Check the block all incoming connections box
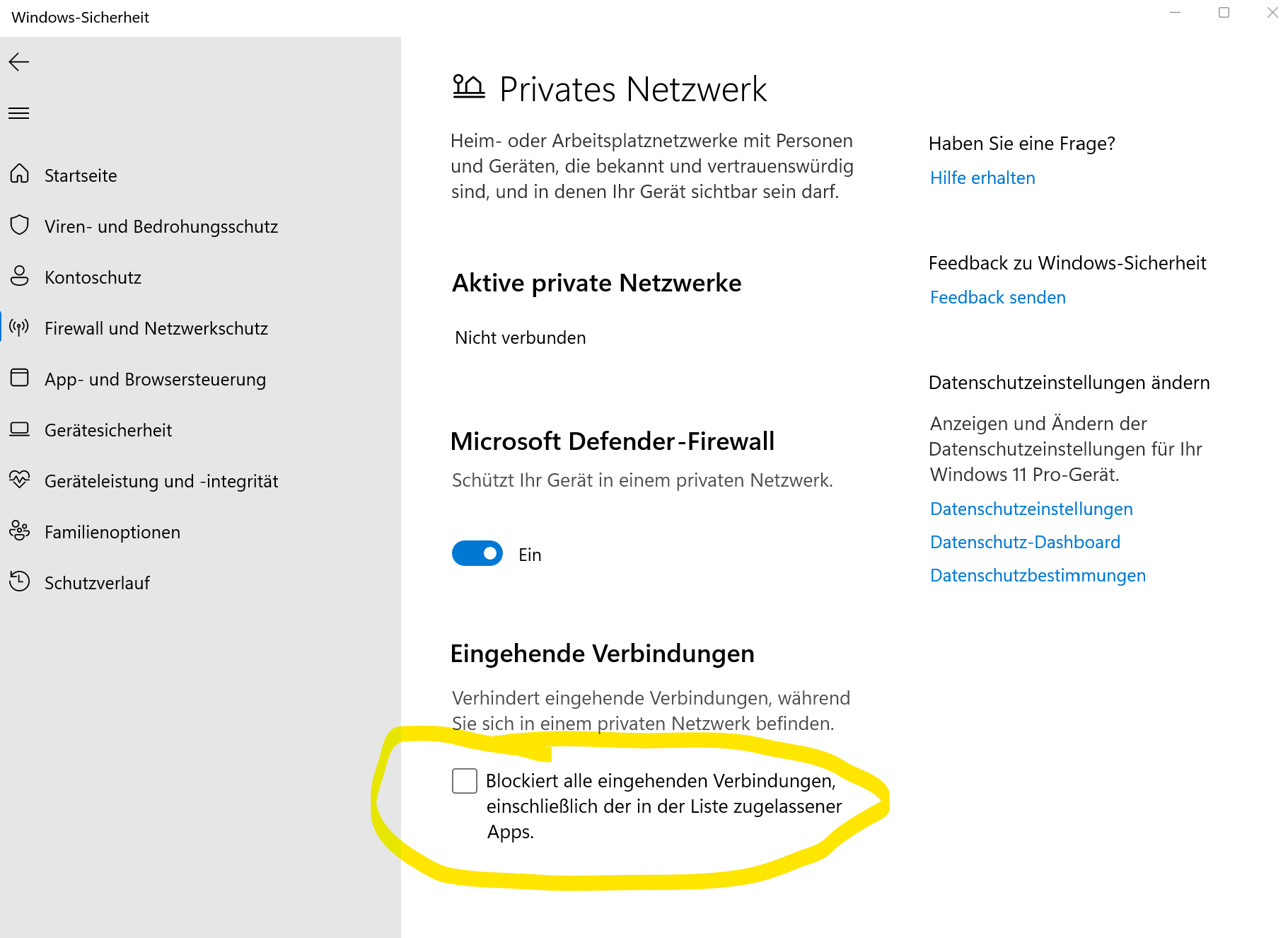This screenshot has width=1288, height=938. [x=465, y=781]
